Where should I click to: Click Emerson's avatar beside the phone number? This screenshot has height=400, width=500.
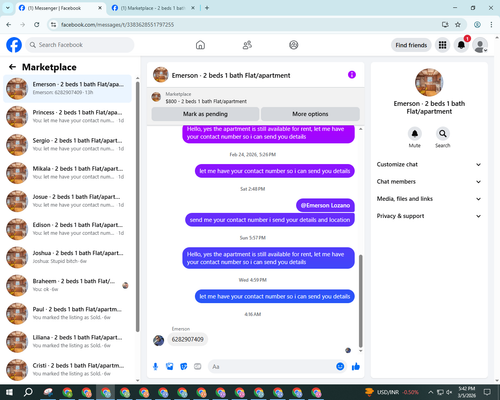(x=158, y=340)
